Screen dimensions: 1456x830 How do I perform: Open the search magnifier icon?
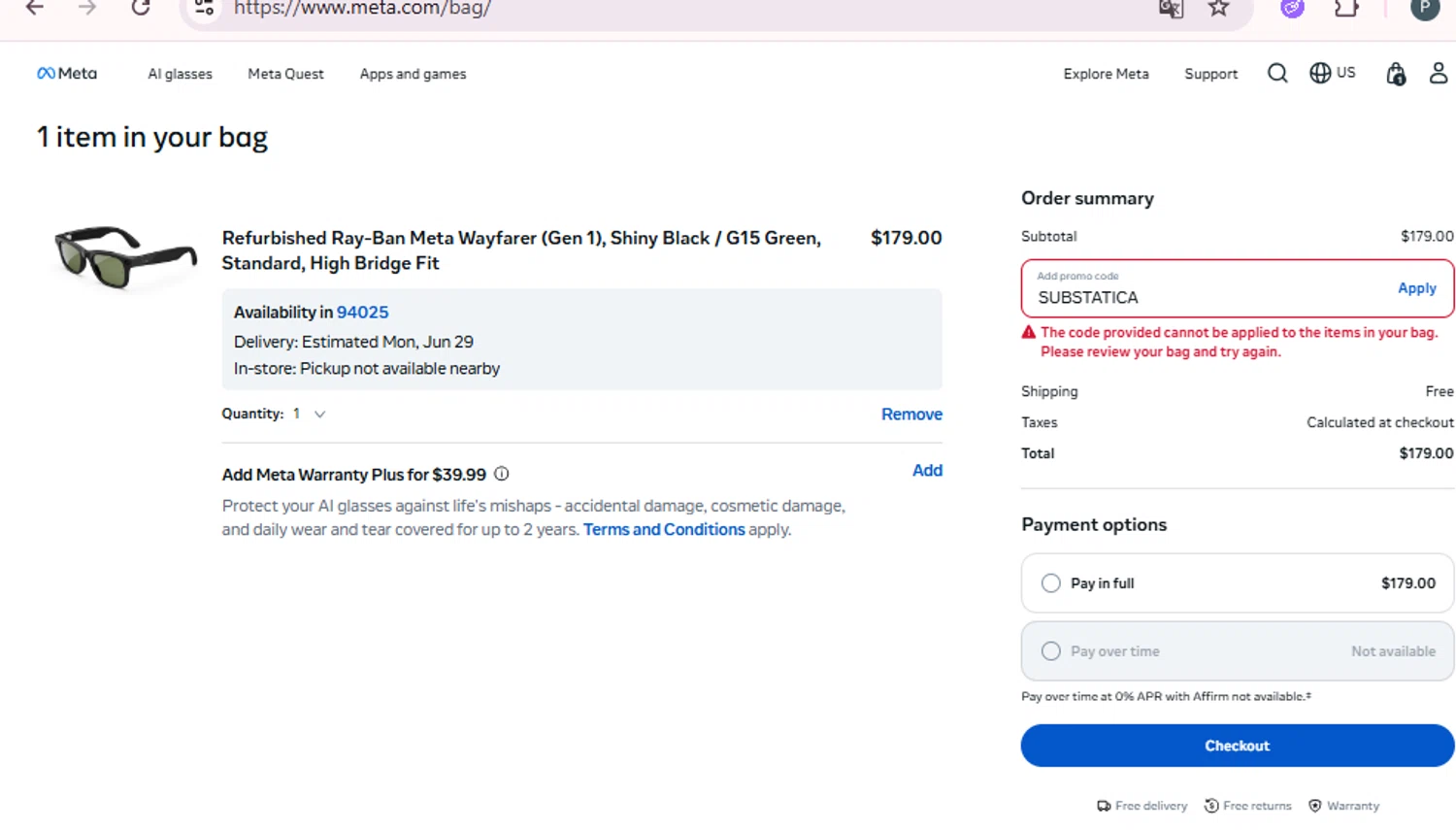pos(1277,74)
